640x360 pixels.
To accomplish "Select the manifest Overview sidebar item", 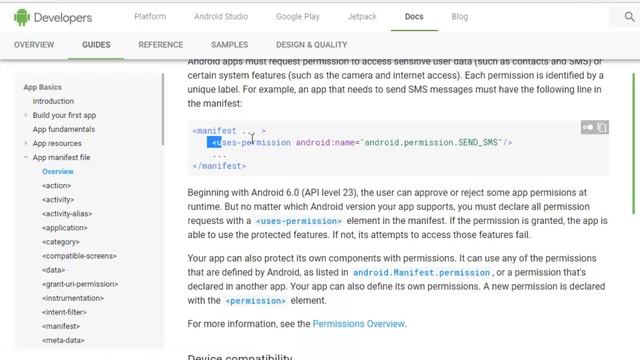I will (58, 171).
